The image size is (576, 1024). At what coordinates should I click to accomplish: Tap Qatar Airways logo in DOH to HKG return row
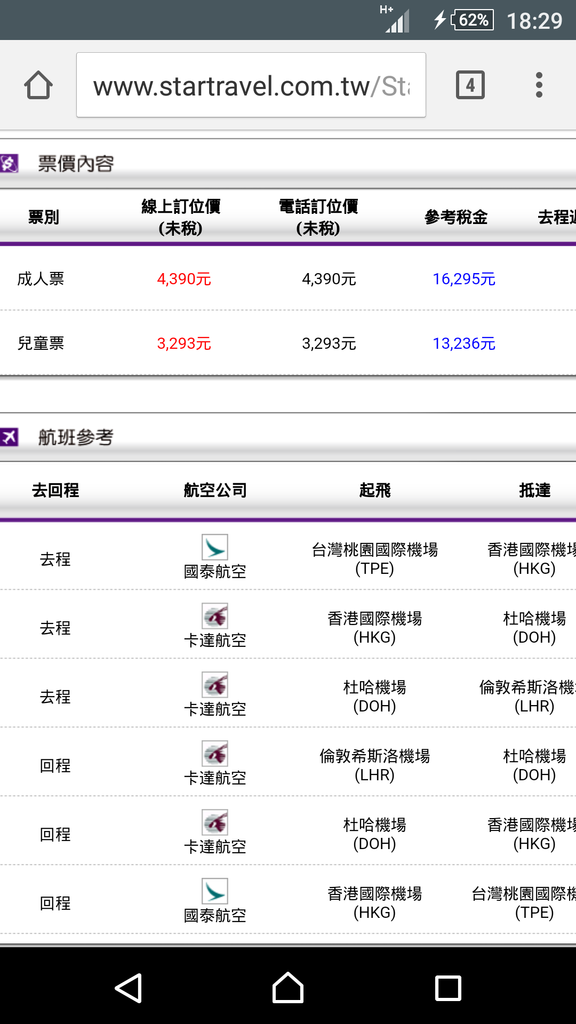click(215, 822)
